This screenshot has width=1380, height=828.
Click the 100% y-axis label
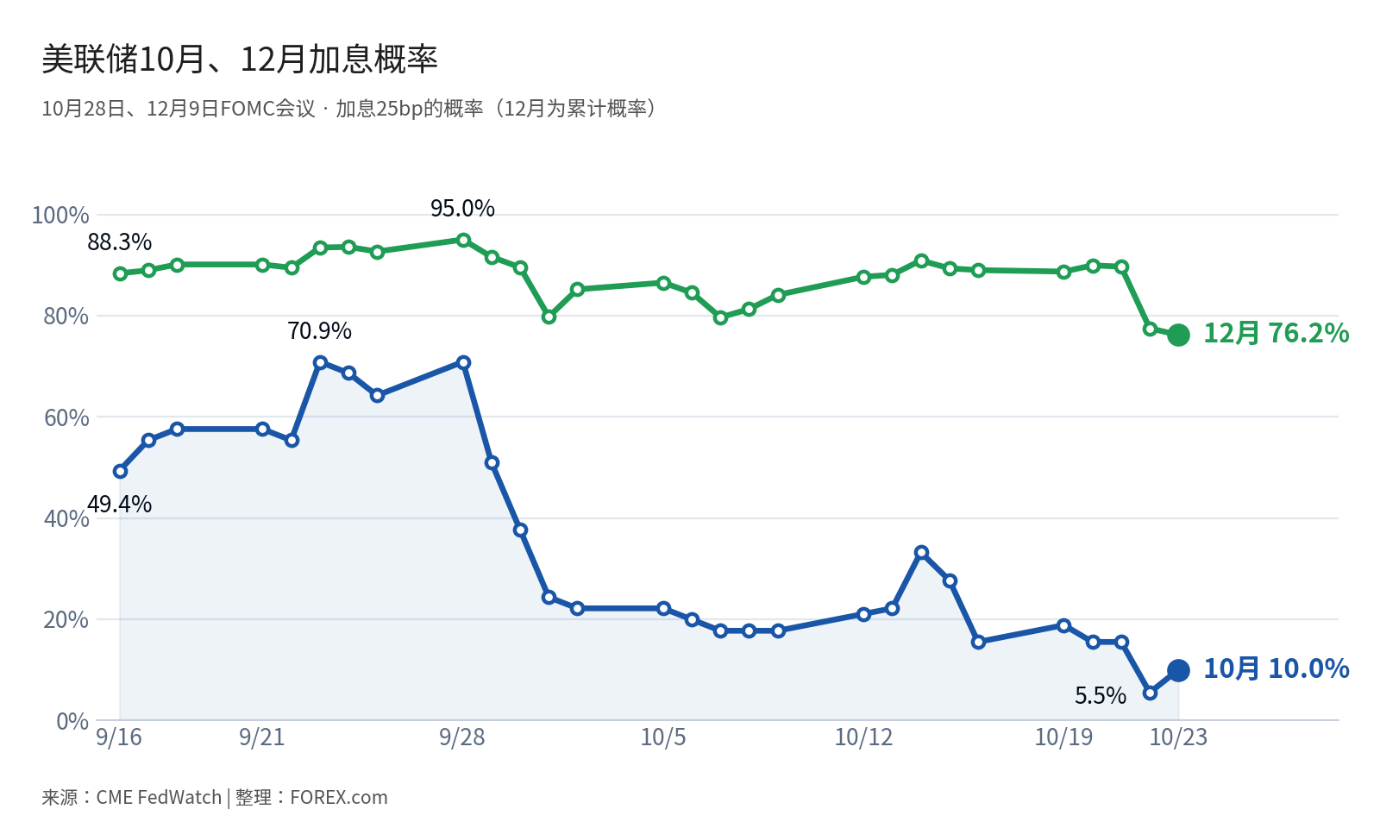click(60, 215)
